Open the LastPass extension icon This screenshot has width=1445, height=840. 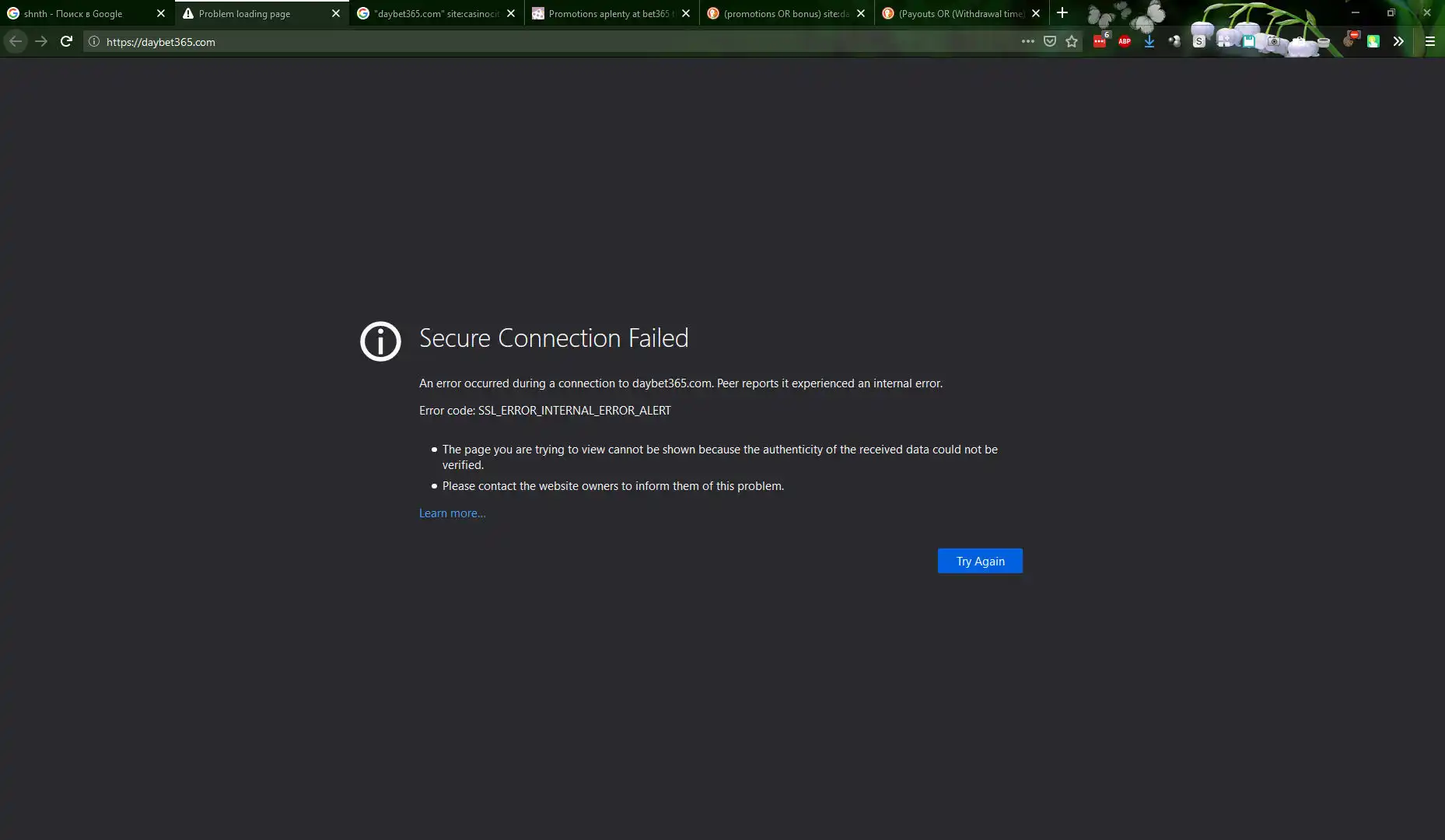coord(1100,42)
